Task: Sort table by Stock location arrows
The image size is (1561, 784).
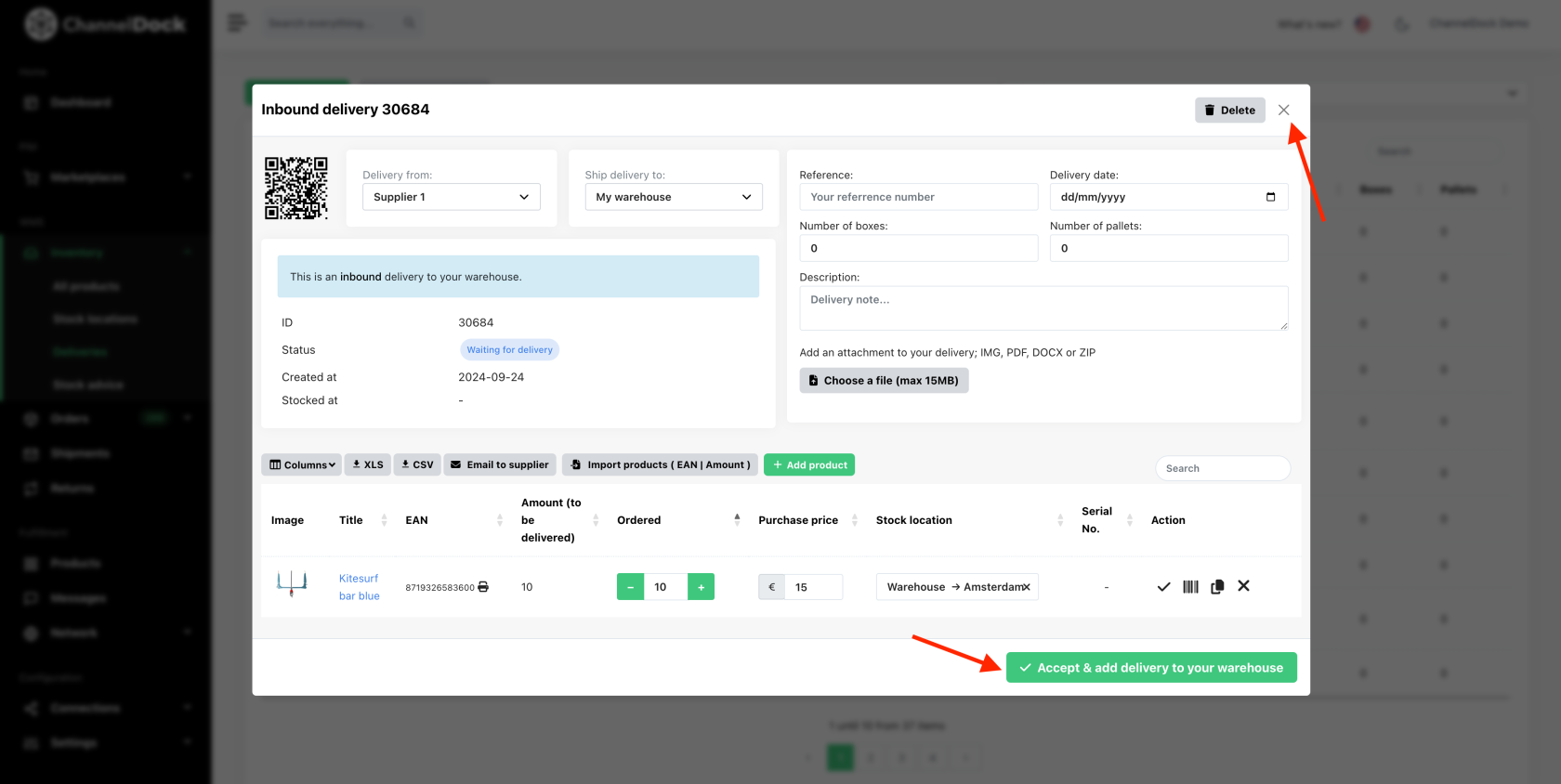Action: [1060, 520]
